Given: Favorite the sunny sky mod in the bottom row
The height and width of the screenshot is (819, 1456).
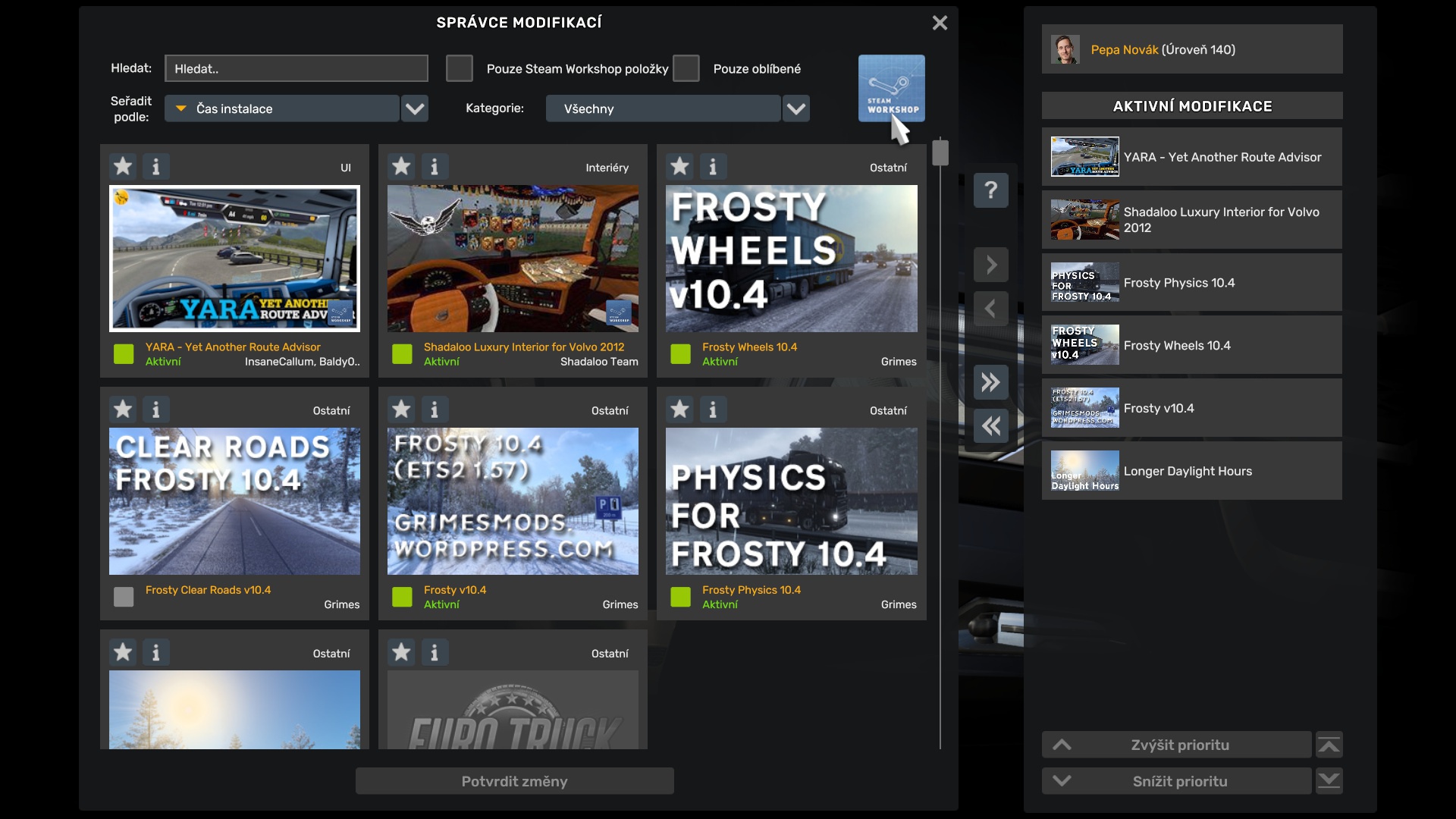Looking at the screenshot, I should click(123, 652).
